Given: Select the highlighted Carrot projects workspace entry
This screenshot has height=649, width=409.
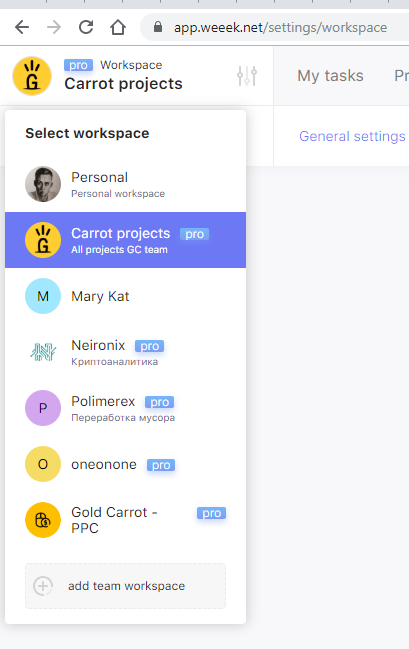Looking at the screenshot, I should (x=125, y=240).
